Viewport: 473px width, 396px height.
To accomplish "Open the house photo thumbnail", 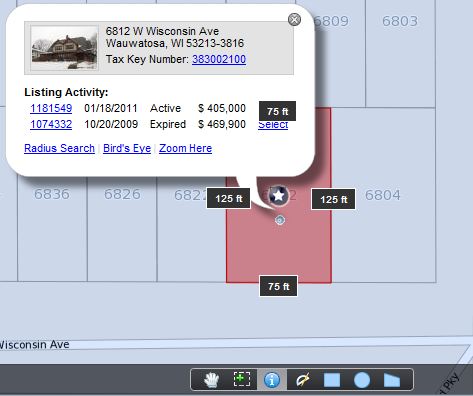I will (64, 48).
